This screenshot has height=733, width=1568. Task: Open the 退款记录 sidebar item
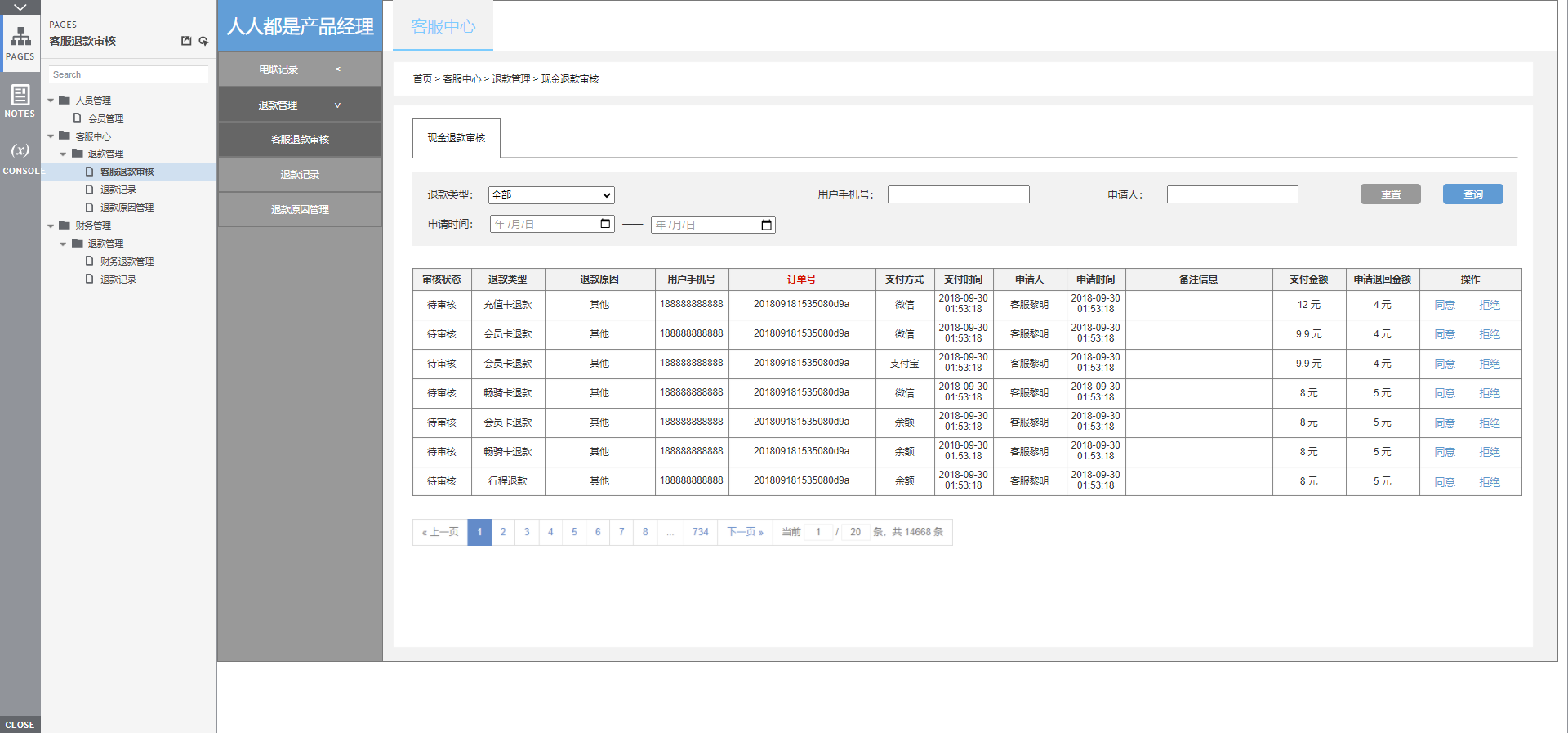(x=300, y=175)
